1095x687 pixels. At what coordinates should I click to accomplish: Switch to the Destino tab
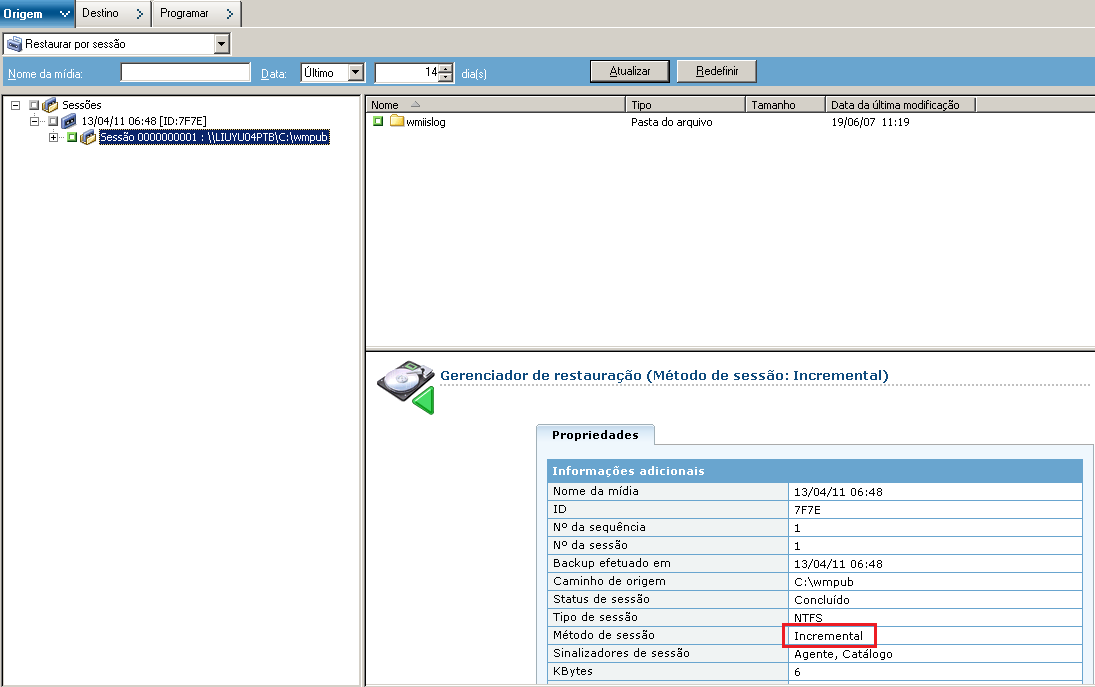(110, 14)
